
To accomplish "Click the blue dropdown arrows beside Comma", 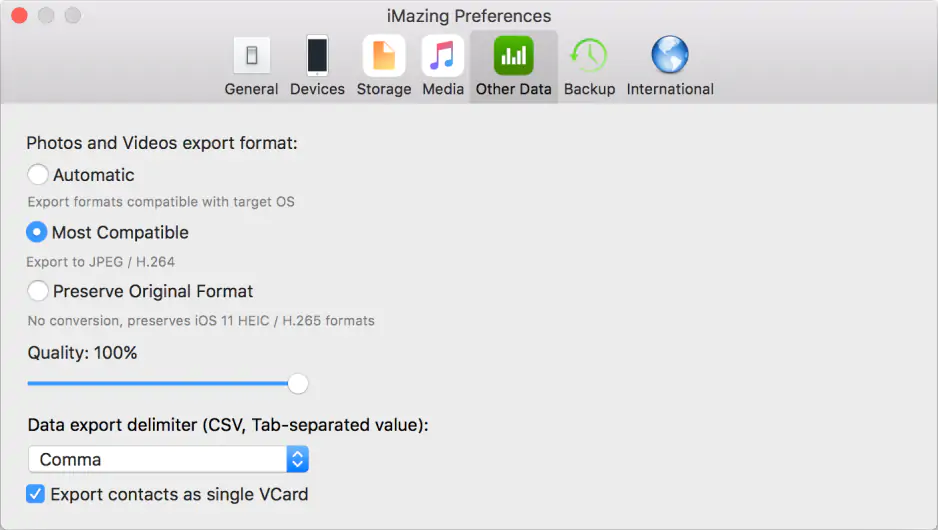I will [297, 460].
